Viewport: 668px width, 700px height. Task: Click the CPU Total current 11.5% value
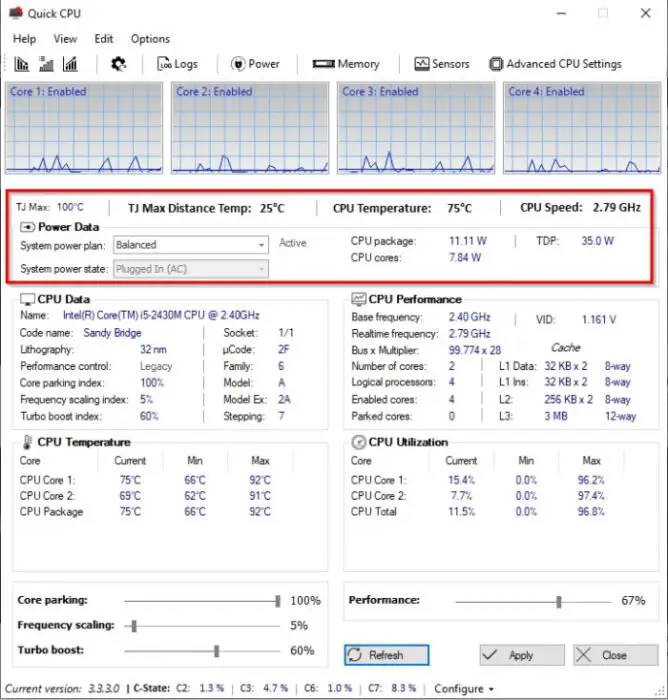462,512
